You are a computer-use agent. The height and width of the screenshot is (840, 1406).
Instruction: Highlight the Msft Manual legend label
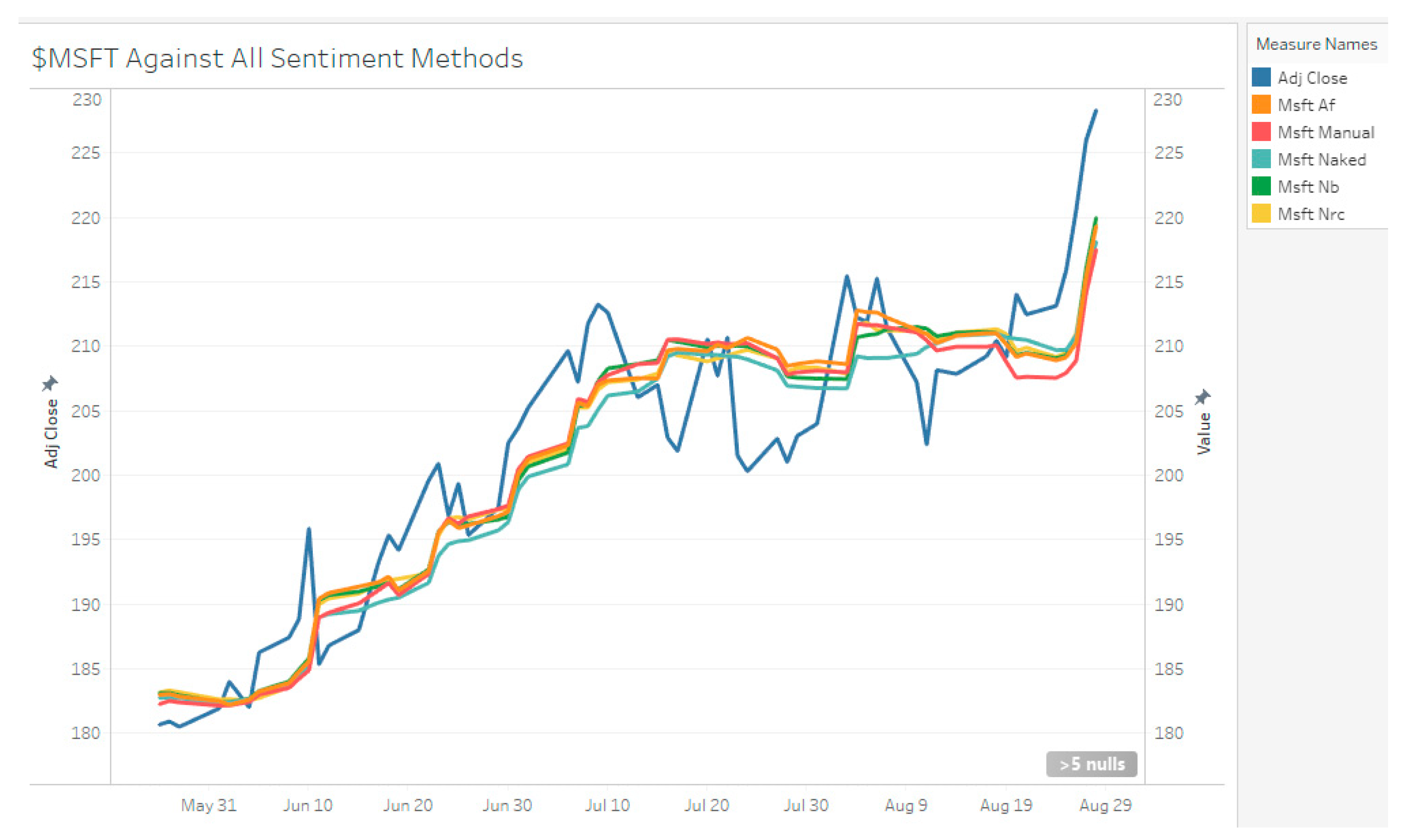[1326, 133]
